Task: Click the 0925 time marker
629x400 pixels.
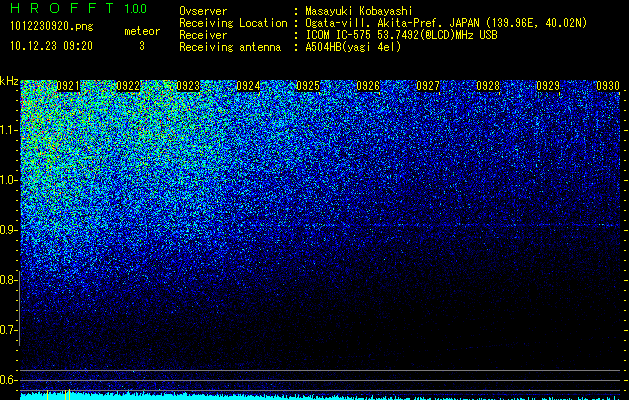Action: tap(308, 86)
